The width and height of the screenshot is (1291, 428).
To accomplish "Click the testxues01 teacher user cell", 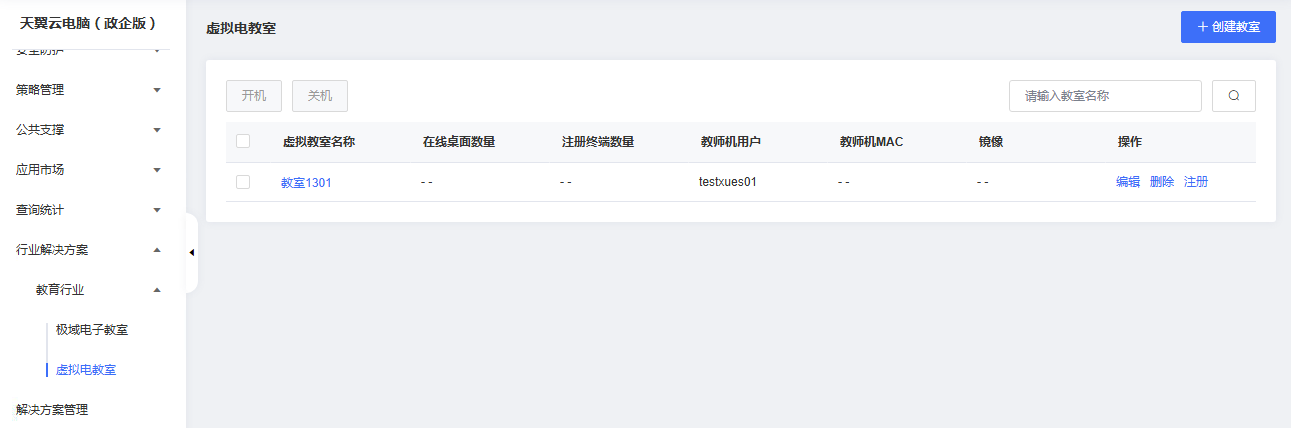I will 728,182.
